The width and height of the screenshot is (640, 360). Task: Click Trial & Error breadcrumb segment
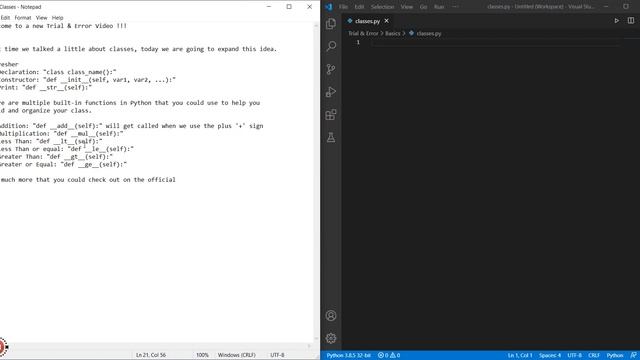point(363,33)
